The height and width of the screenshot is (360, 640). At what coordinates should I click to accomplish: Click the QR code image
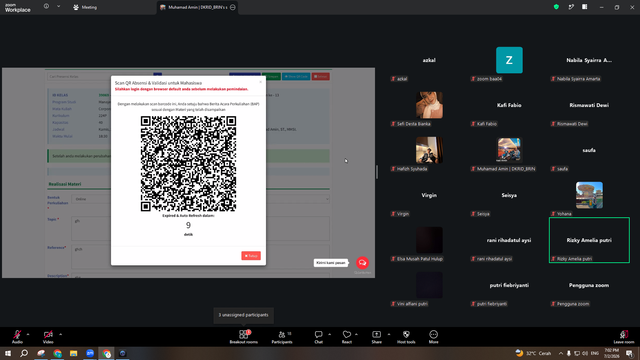point(188,164)
